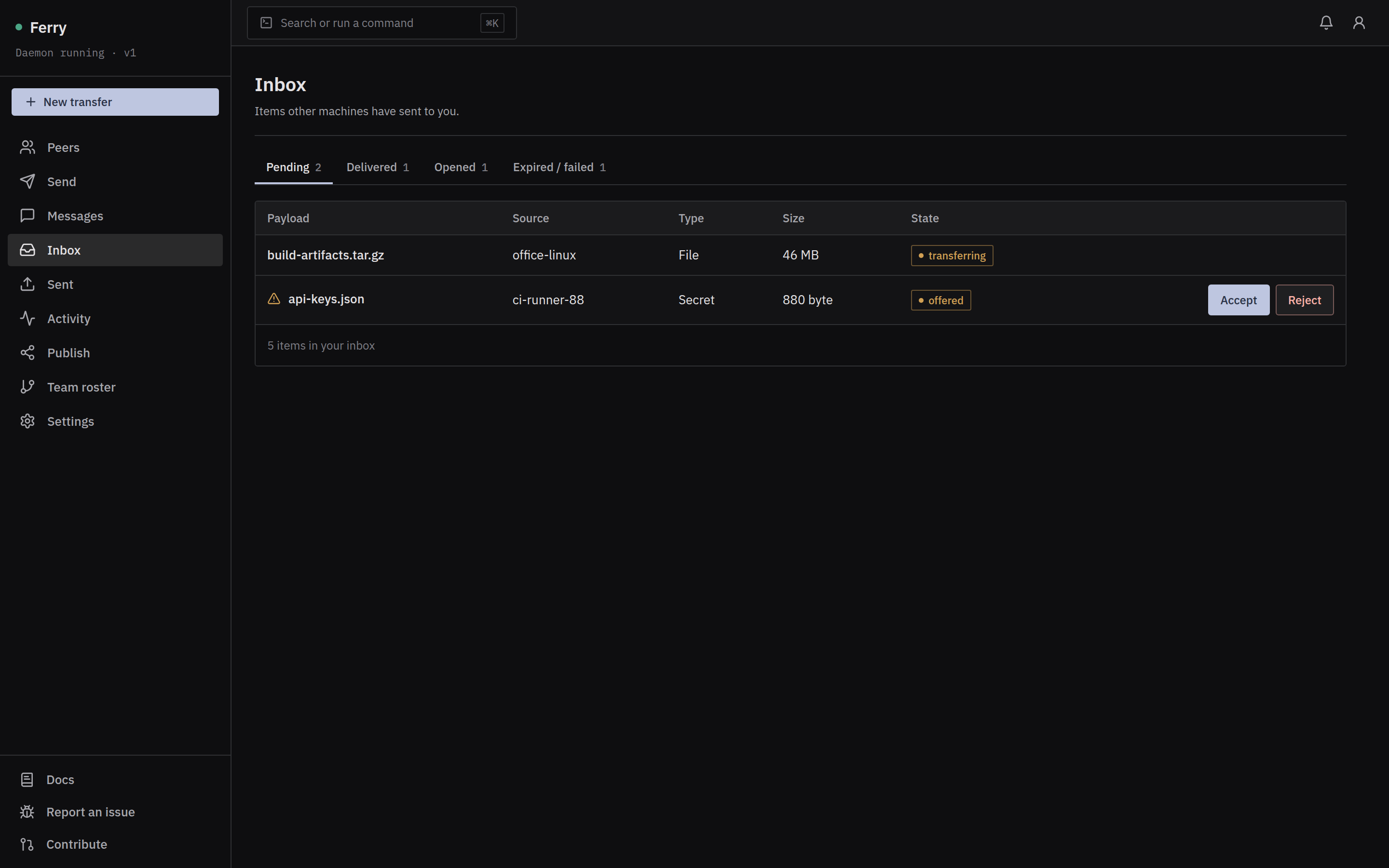Screen dimensions: 1389x868
Task: Click the 880 byte size value
Action: pyautogui.click(x=807, y=300)
